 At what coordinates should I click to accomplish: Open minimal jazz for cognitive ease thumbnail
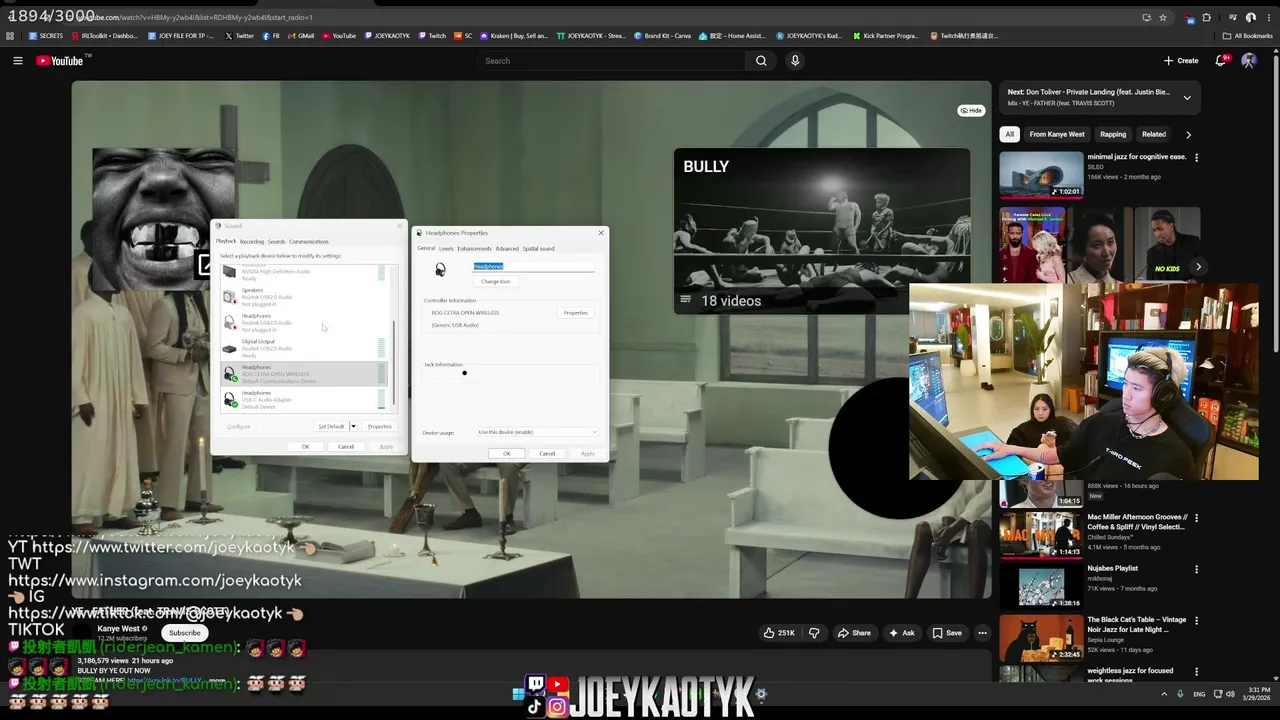tap(1041, 175)
